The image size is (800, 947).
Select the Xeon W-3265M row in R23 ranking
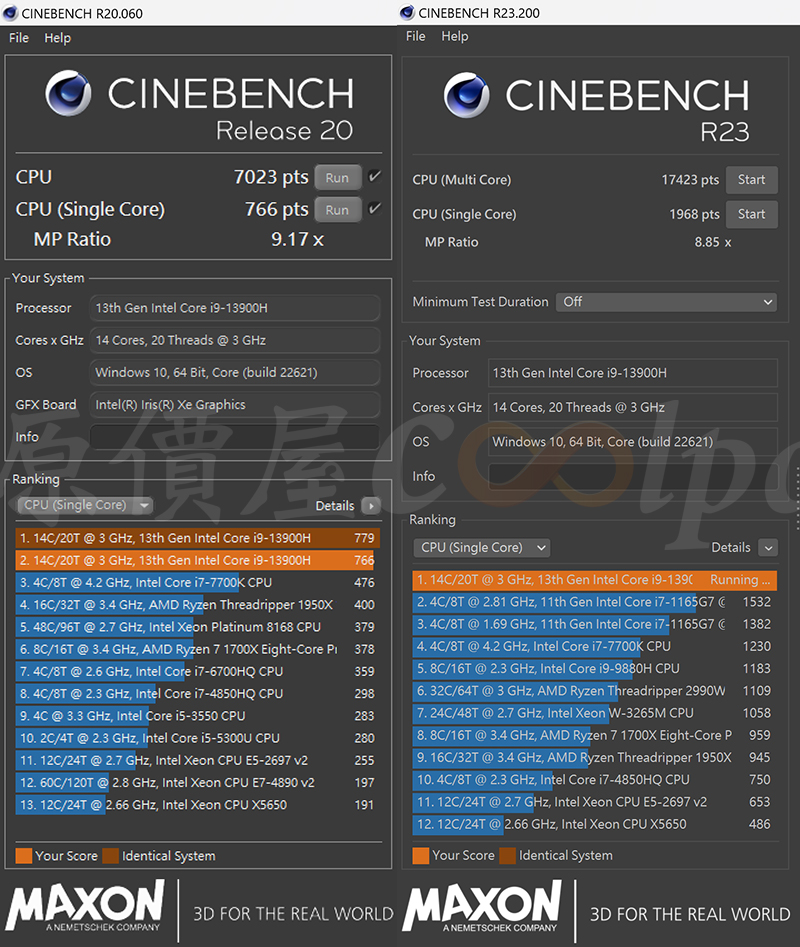pos(595,713)
